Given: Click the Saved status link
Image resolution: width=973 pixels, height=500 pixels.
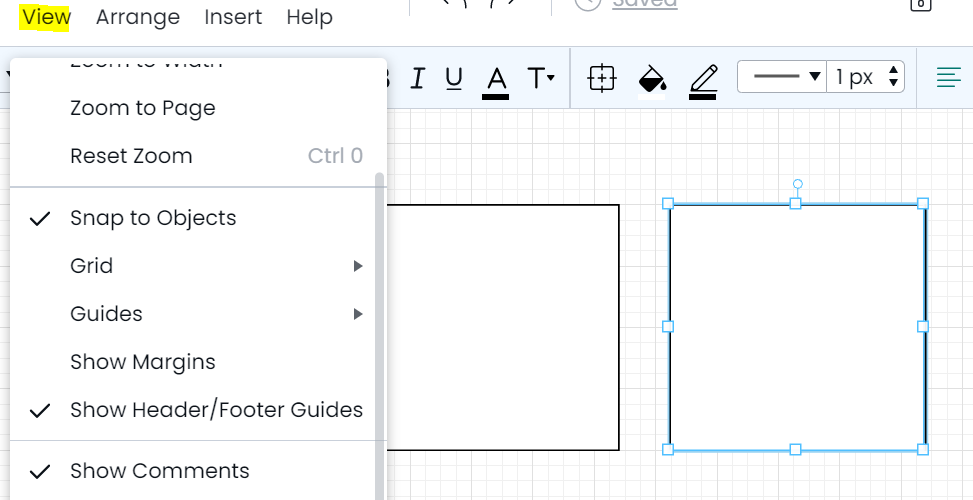Looking at the screenshot, I should pos(645,4).
